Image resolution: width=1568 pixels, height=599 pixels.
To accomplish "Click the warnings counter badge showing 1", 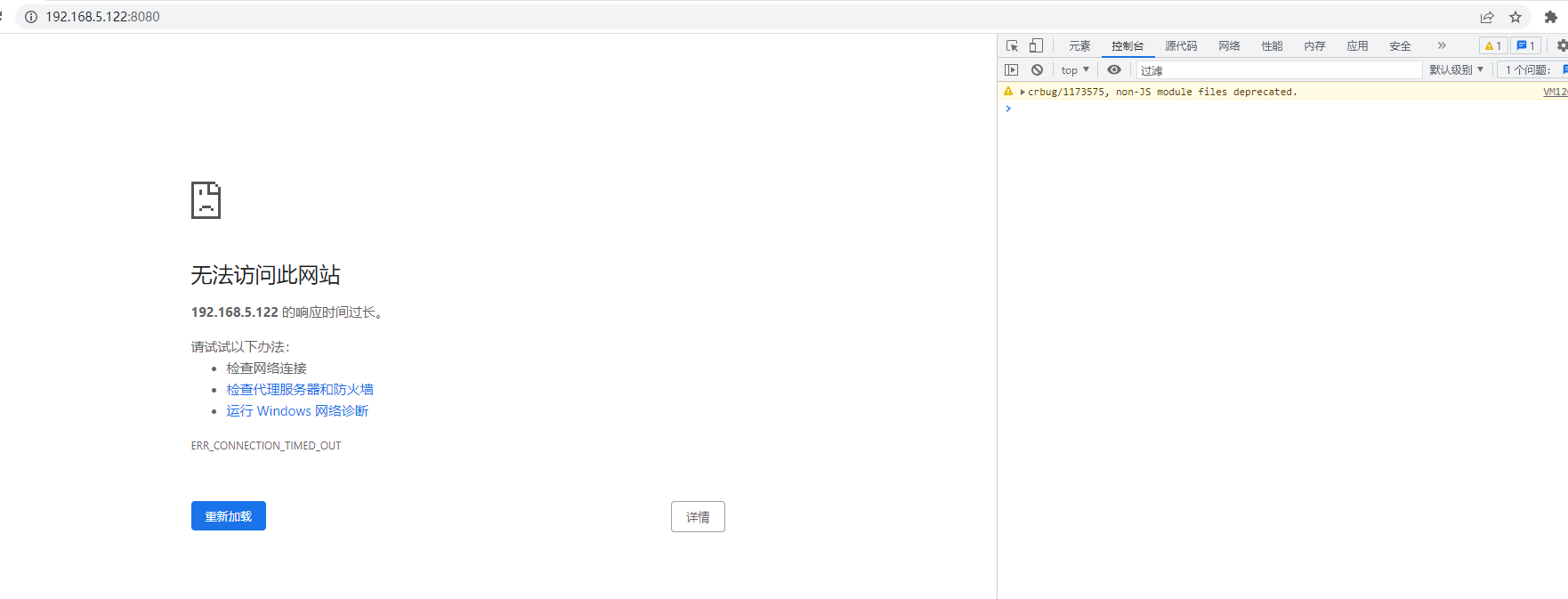I will 1493,45.
